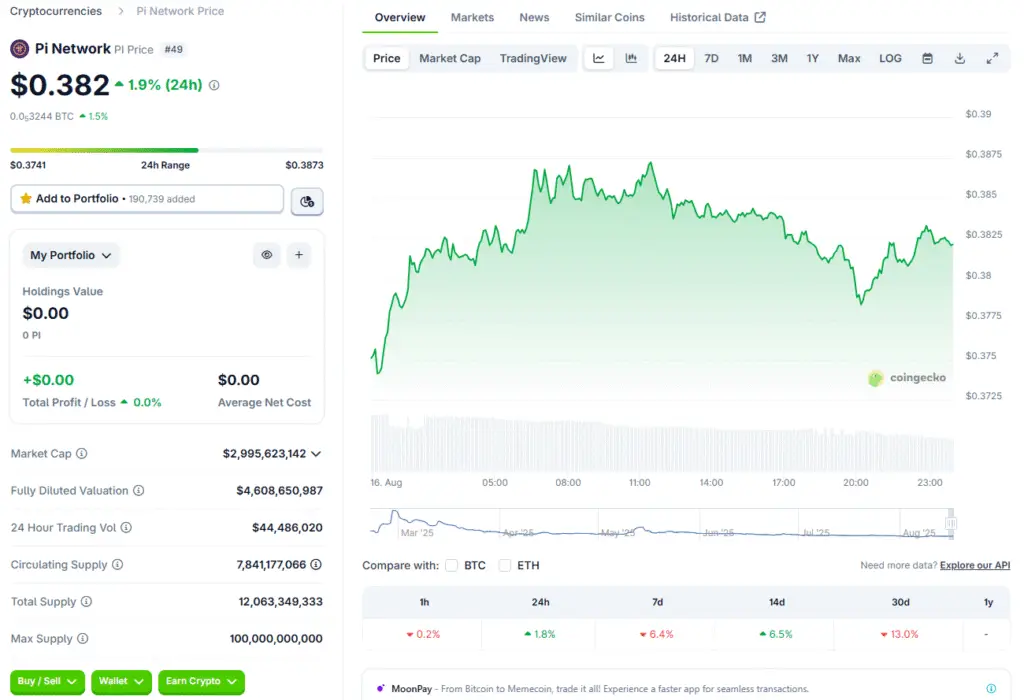
Task: Select the 24H time range
Action: [x=675, y=58]
